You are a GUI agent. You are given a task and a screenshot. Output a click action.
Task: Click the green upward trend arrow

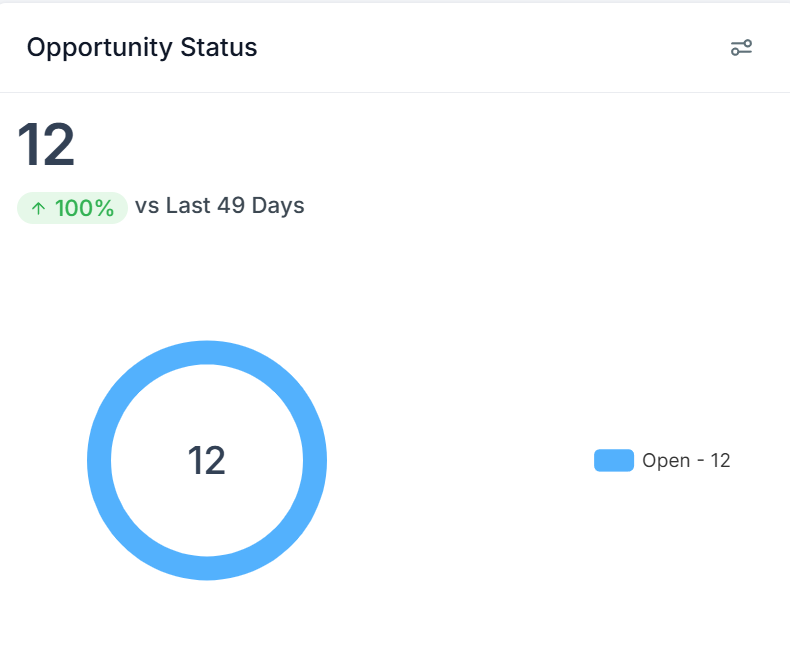pos(38,208)
